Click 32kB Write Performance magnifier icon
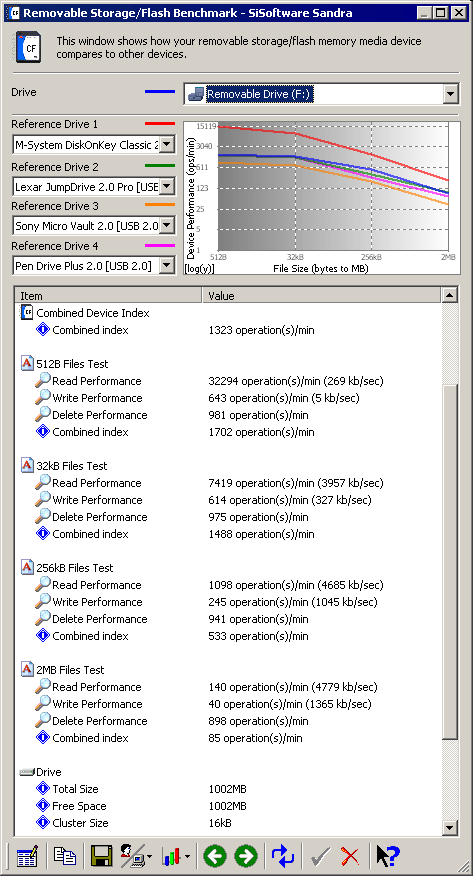This screenshot has width=473, height=876. (x=42, y=499)
